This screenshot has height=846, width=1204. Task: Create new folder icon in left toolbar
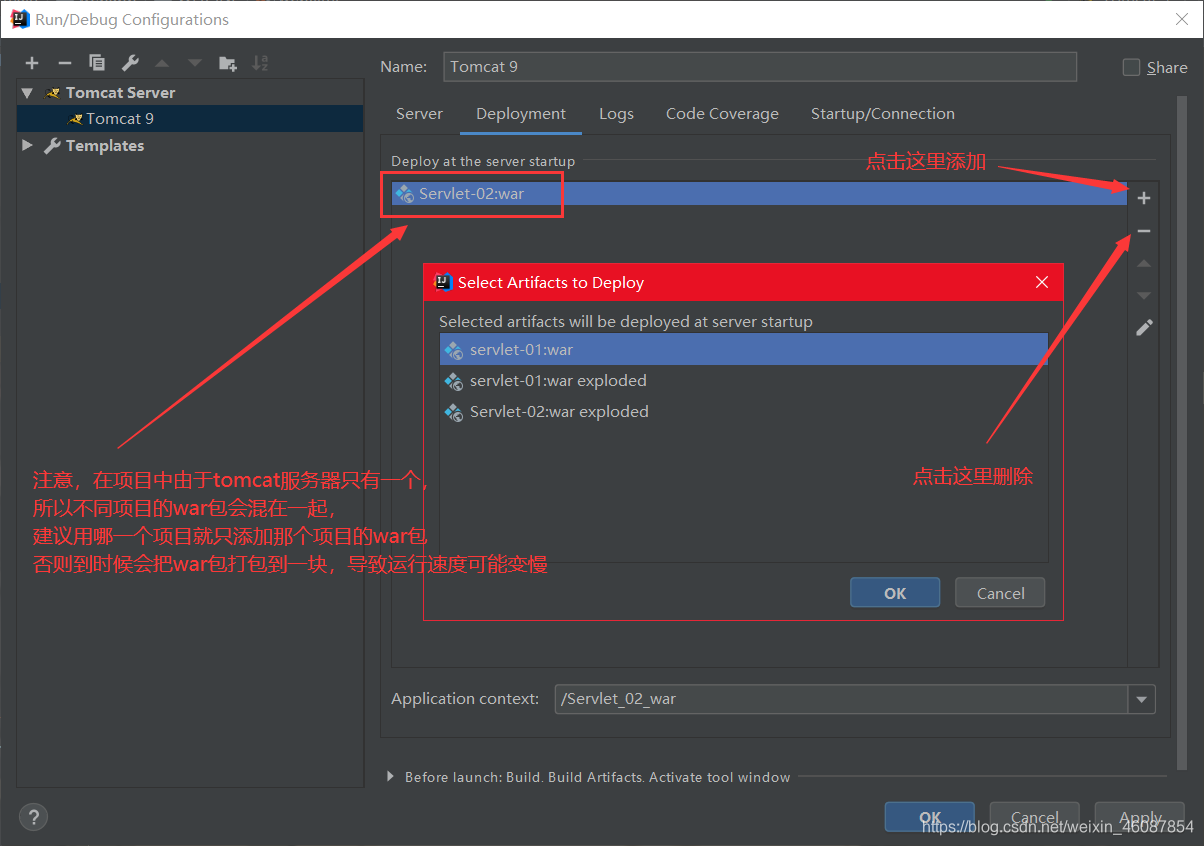click(228, 63)
